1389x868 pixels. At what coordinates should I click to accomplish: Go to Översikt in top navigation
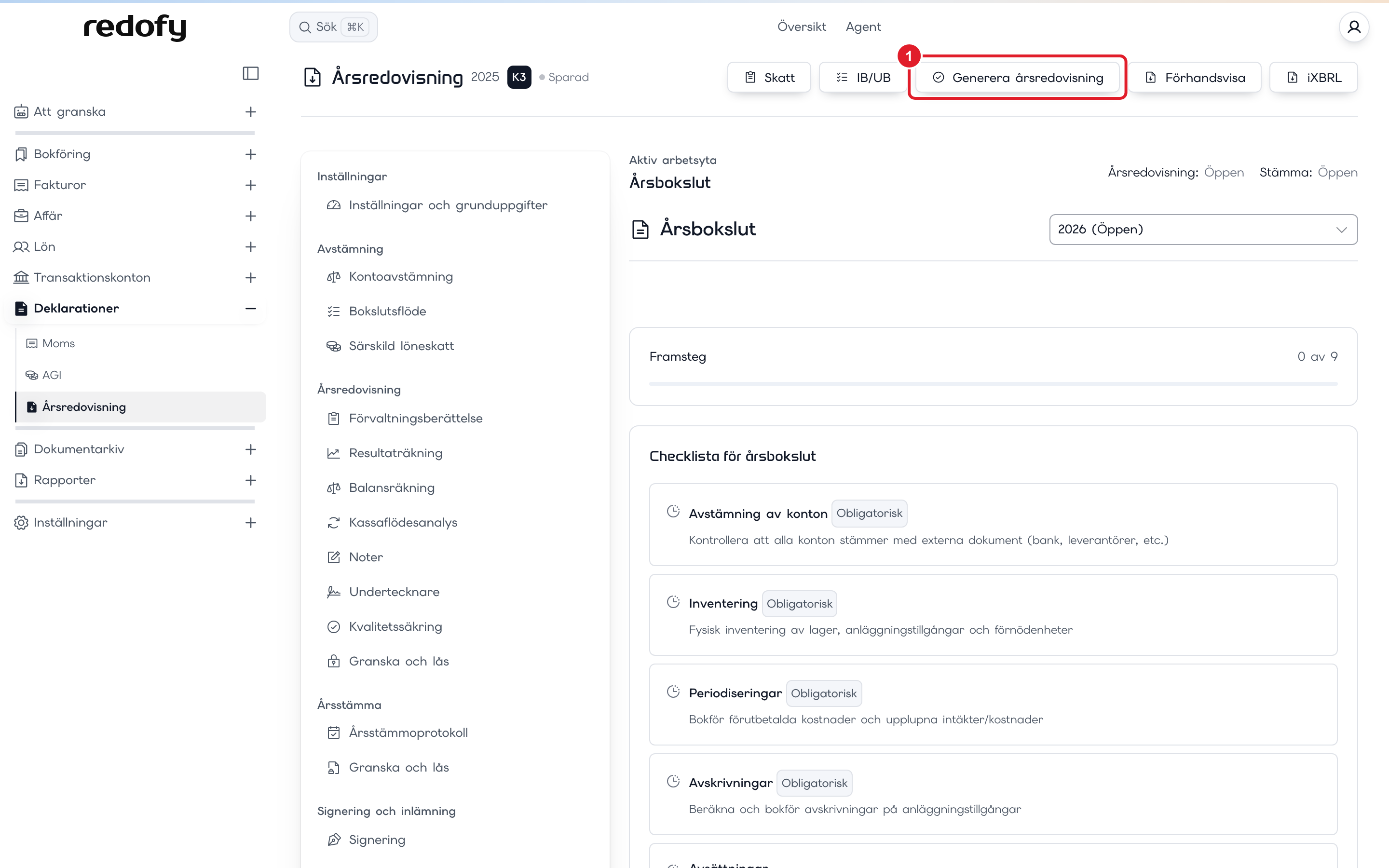801,27
